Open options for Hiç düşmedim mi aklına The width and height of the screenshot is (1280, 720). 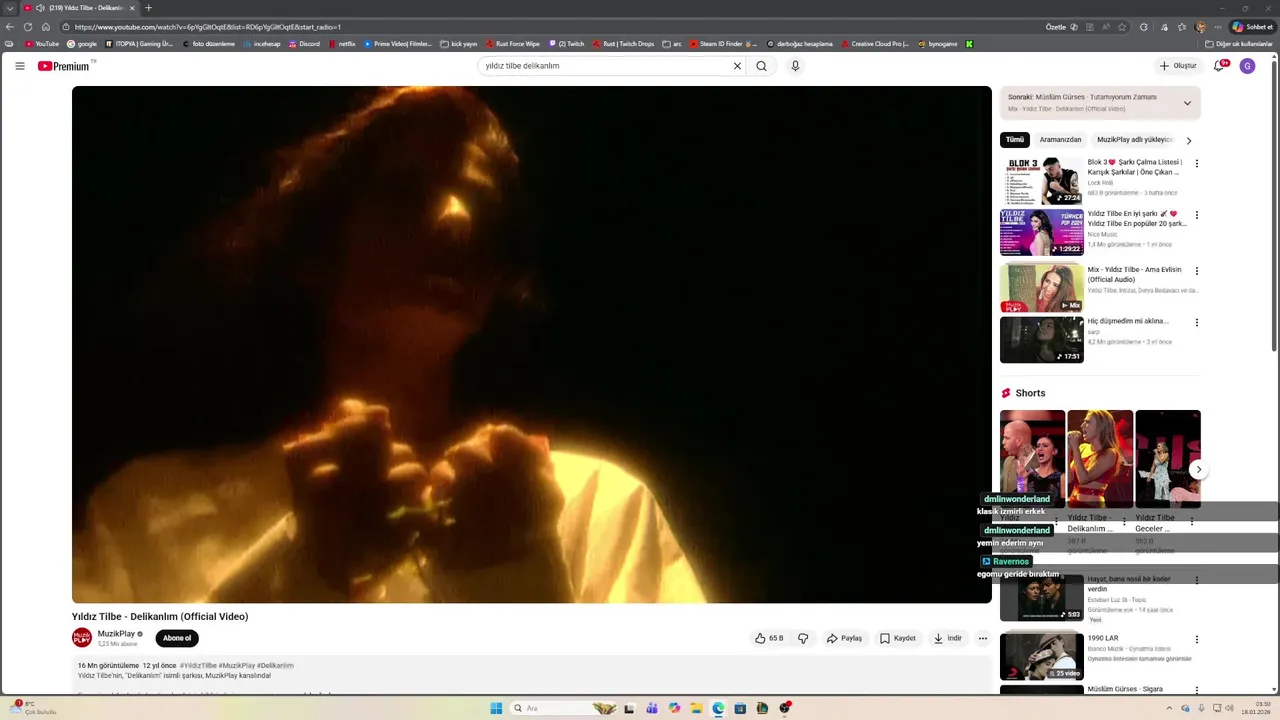(1197, 323)
